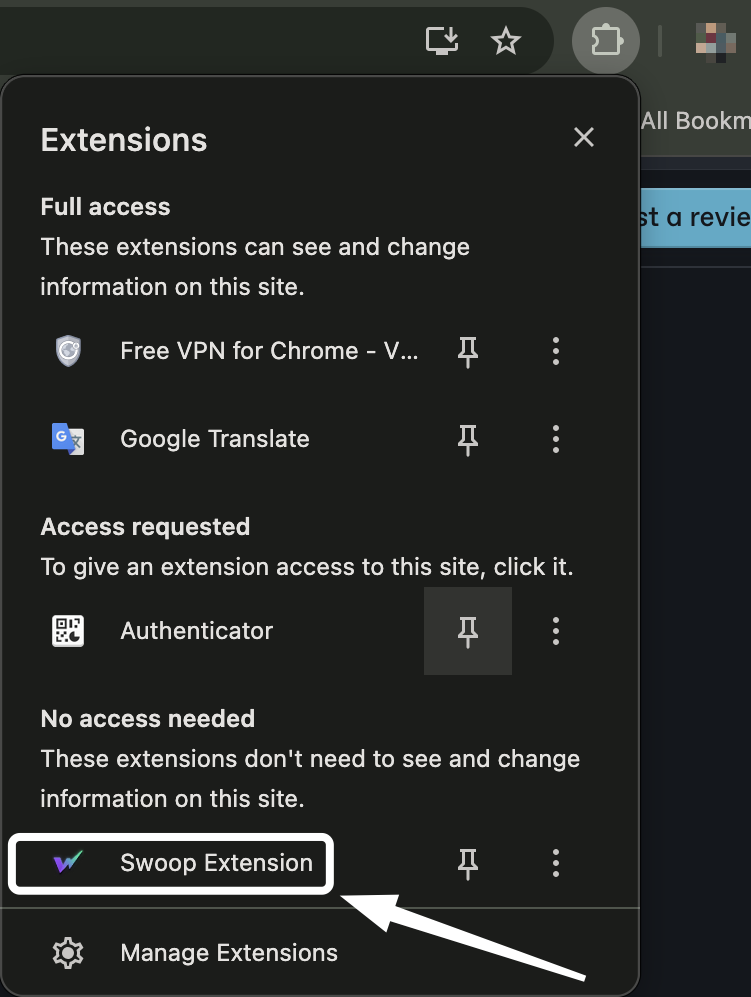The height and width of the screenshot is (997, 751).
Task: Toggle pin for Swoop Extension
Action: tap(468, 863)
